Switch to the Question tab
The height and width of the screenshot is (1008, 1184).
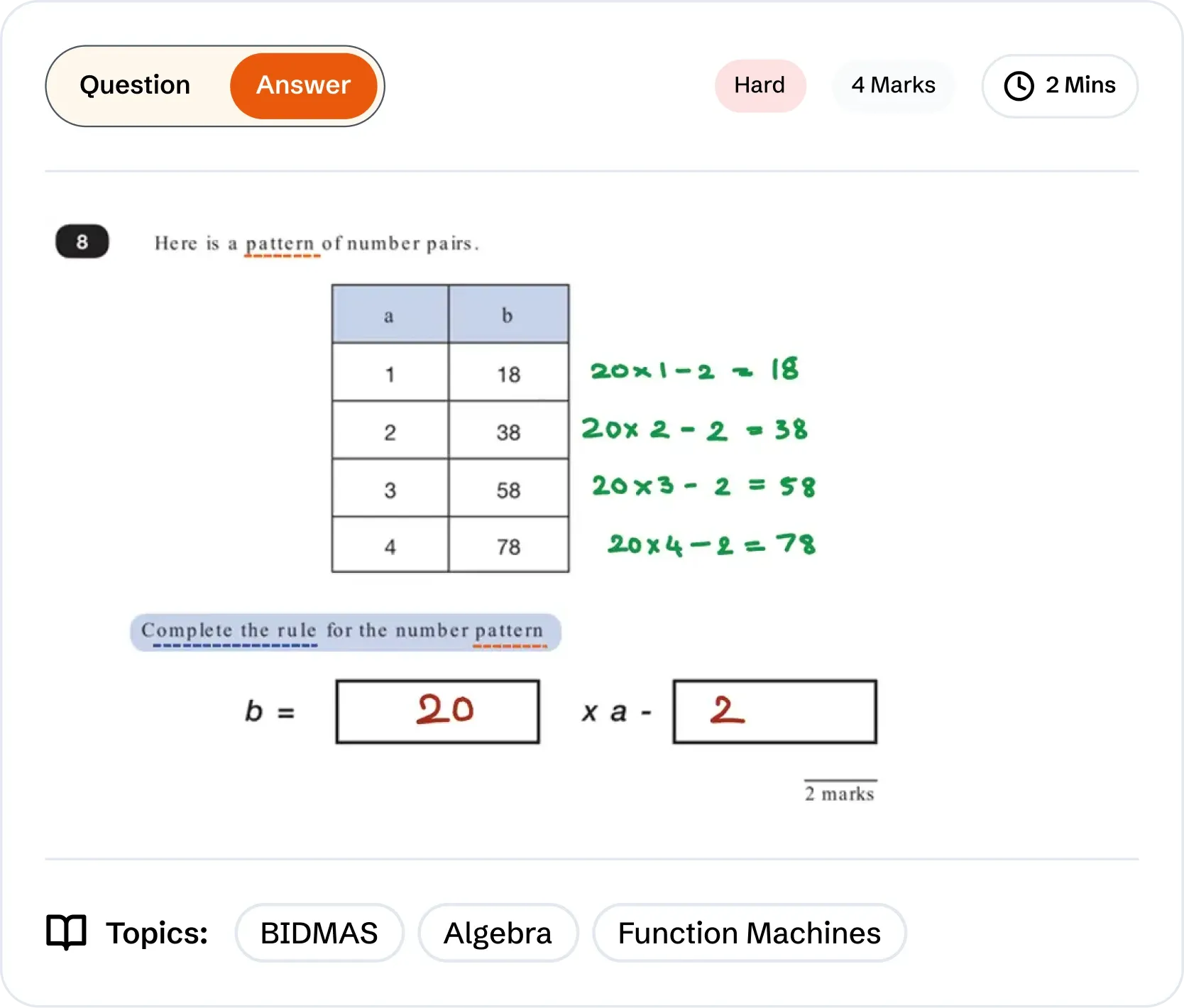(135, 85)
